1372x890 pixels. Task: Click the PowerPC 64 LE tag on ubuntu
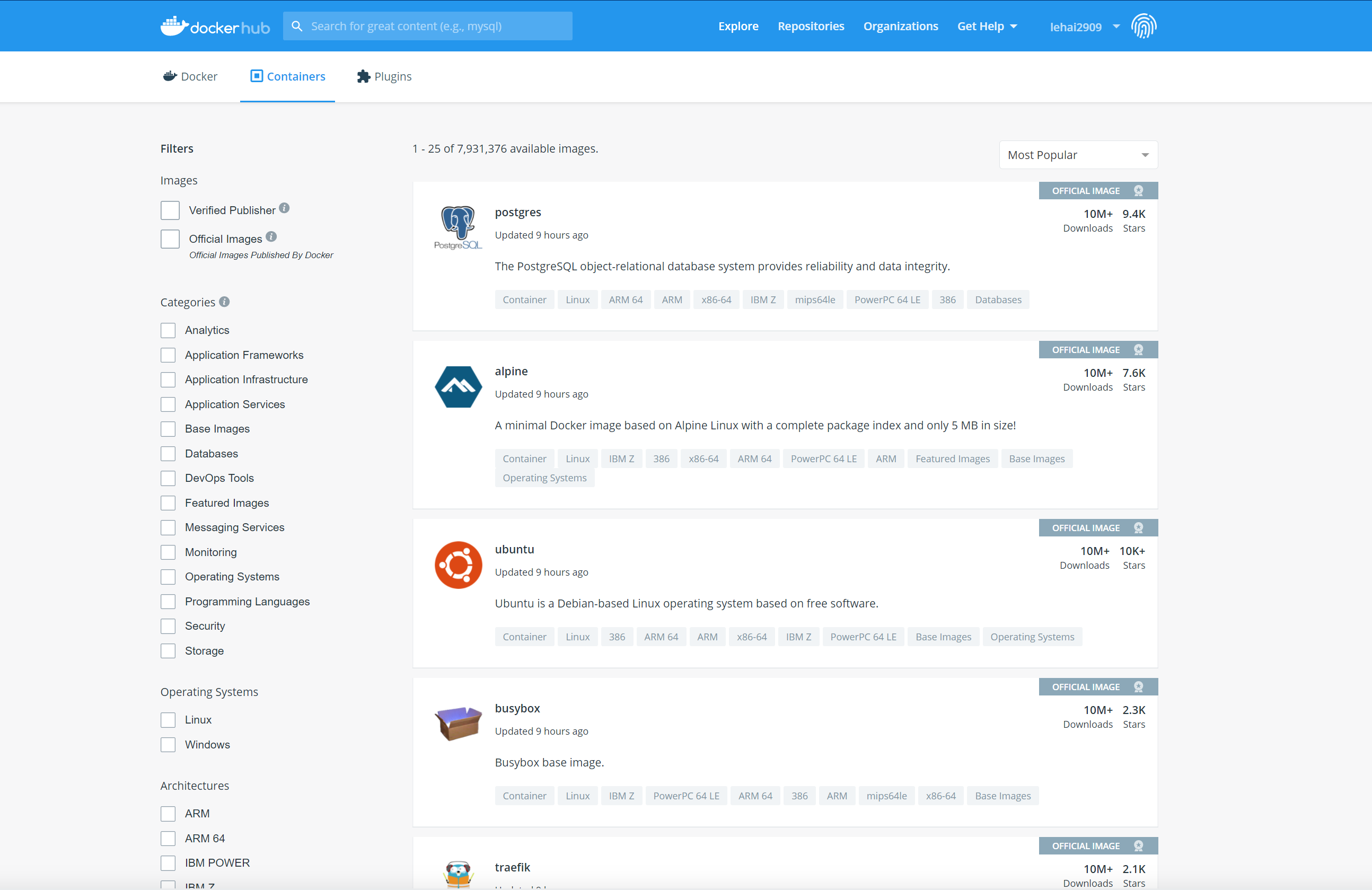pos(863,637)
